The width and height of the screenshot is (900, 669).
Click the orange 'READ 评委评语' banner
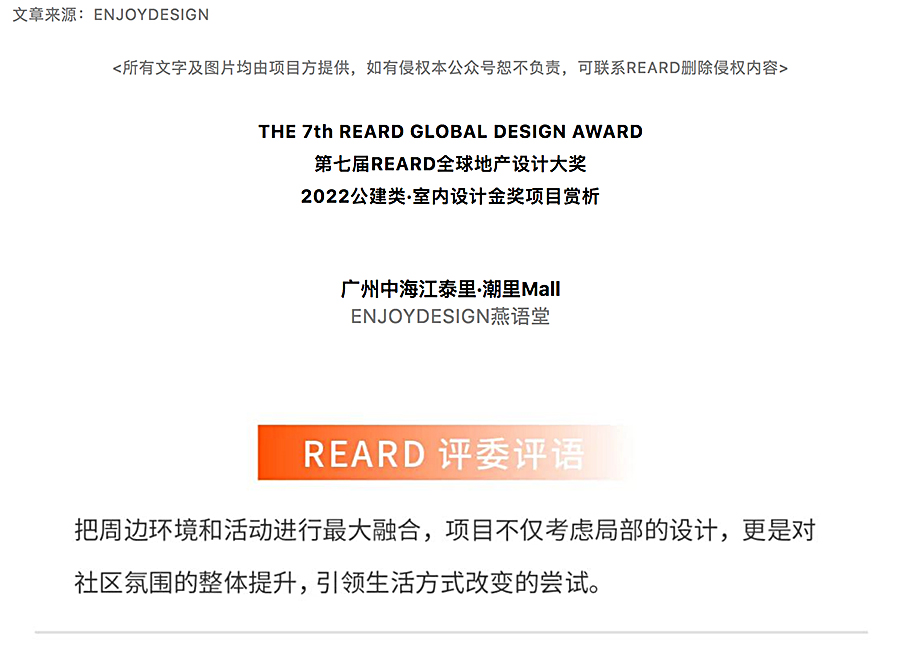click(443, 453)
